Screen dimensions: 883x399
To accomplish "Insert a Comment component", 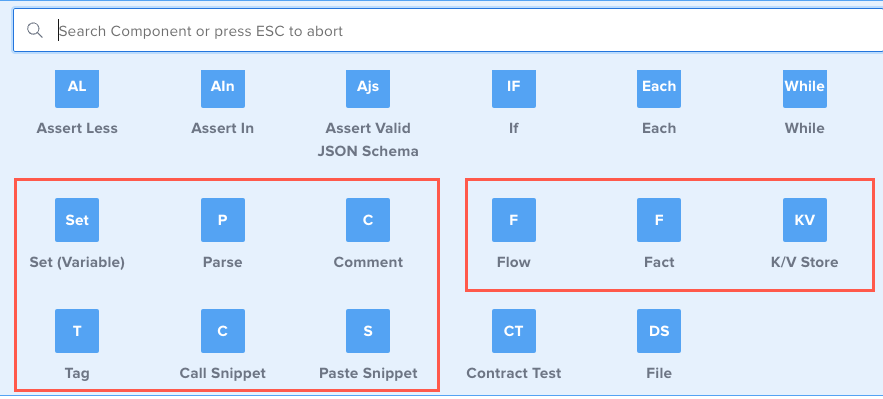I will [x=368, y=220].
